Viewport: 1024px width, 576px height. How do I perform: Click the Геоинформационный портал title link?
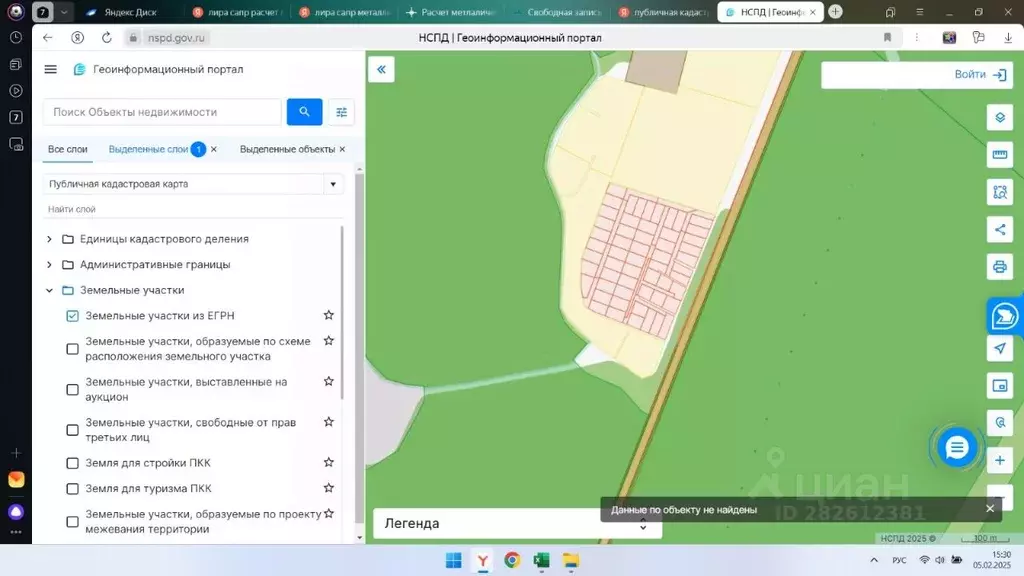point(168,69)
